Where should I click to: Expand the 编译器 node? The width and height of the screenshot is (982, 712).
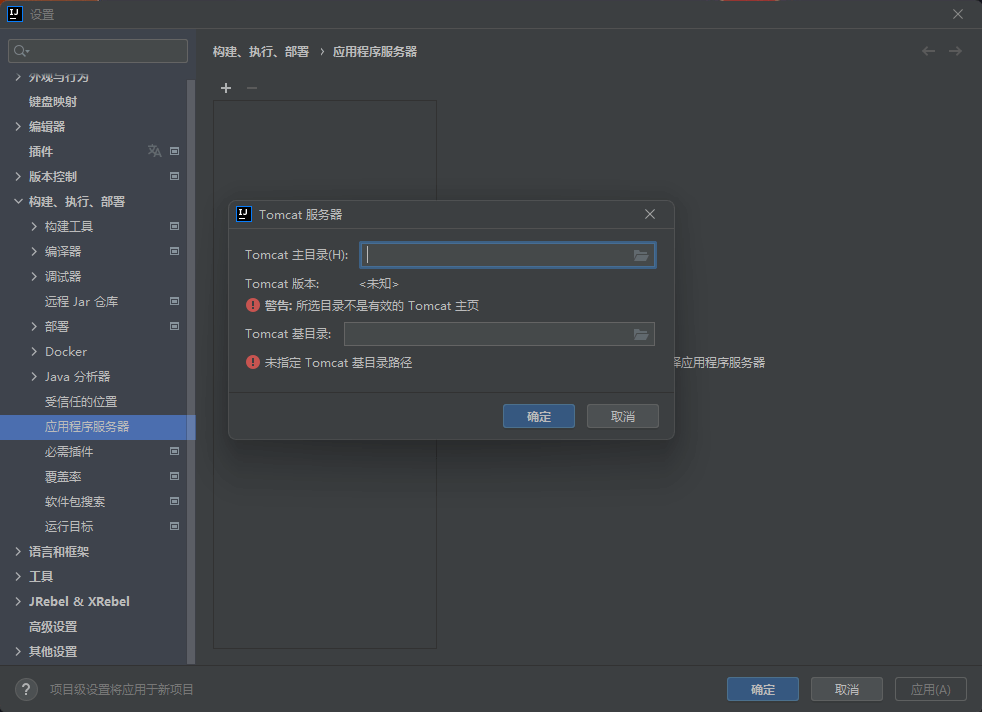click(x=34, y=252)
